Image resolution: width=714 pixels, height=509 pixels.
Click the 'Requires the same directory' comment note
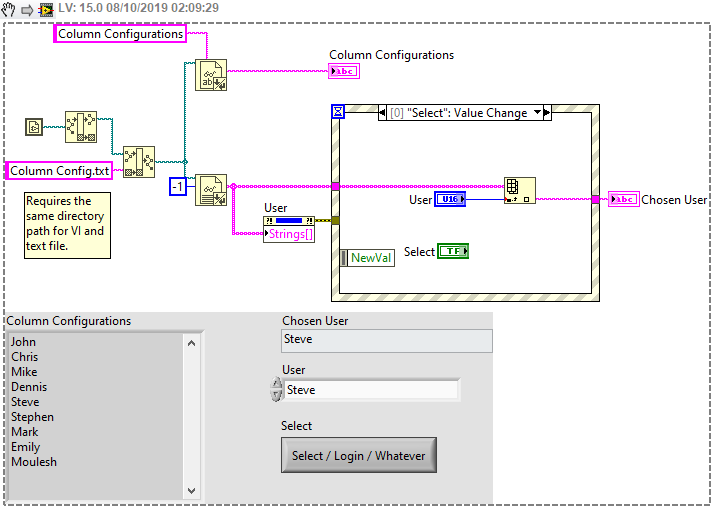(x=67, y=225)
